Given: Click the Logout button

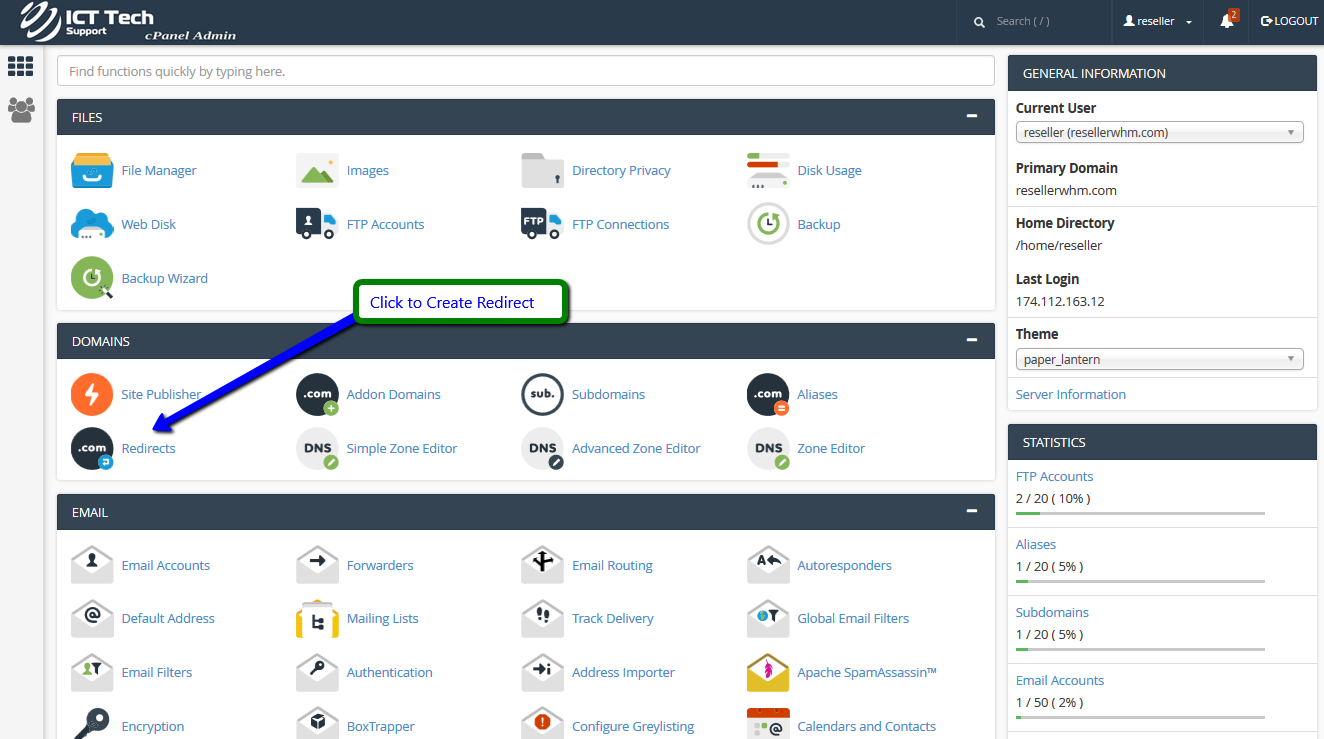Looking at the screenshot, I should click(1289, 21).
